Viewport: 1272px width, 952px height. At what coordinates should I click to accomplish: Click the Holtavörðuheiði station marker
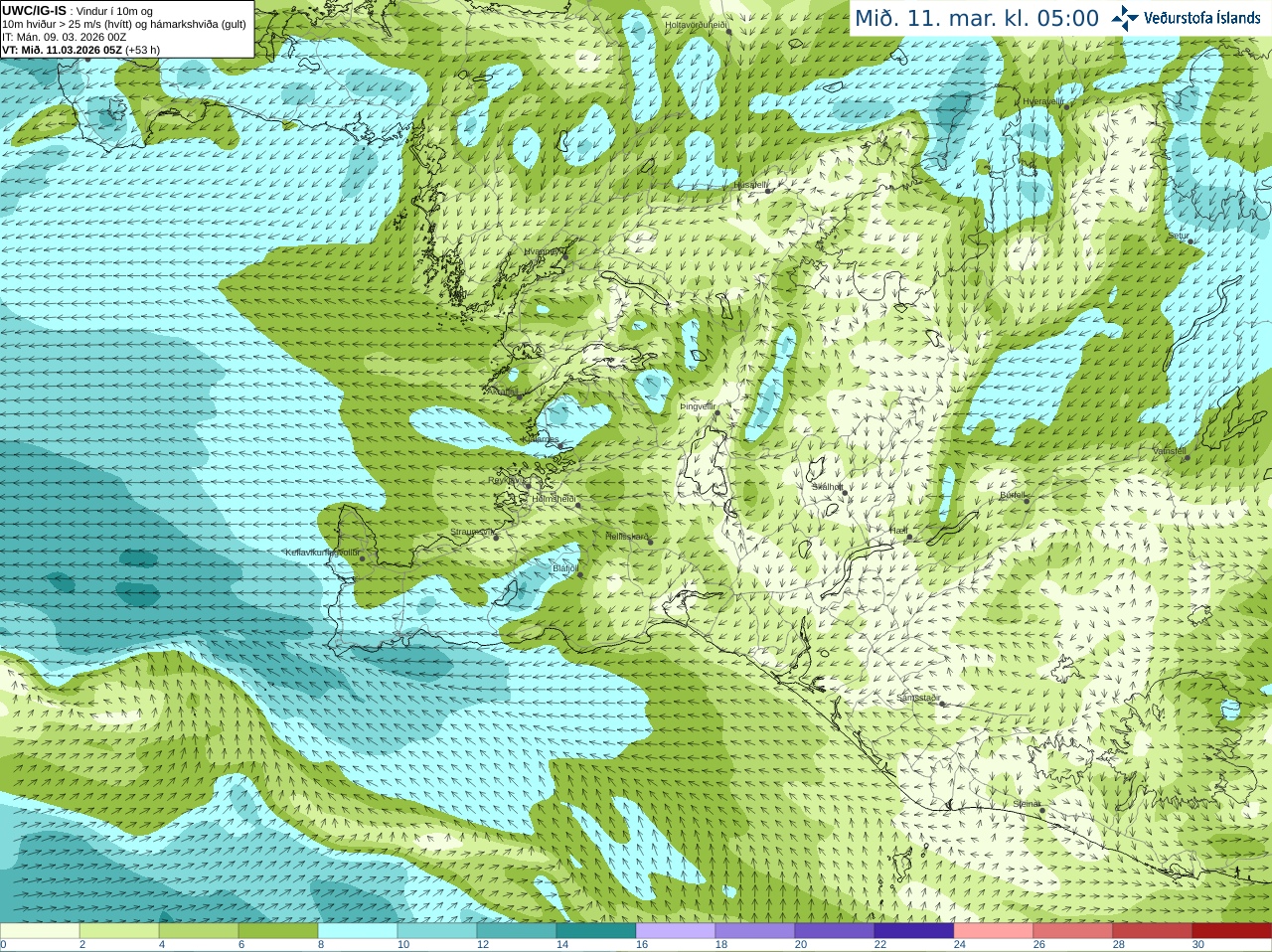728,31
